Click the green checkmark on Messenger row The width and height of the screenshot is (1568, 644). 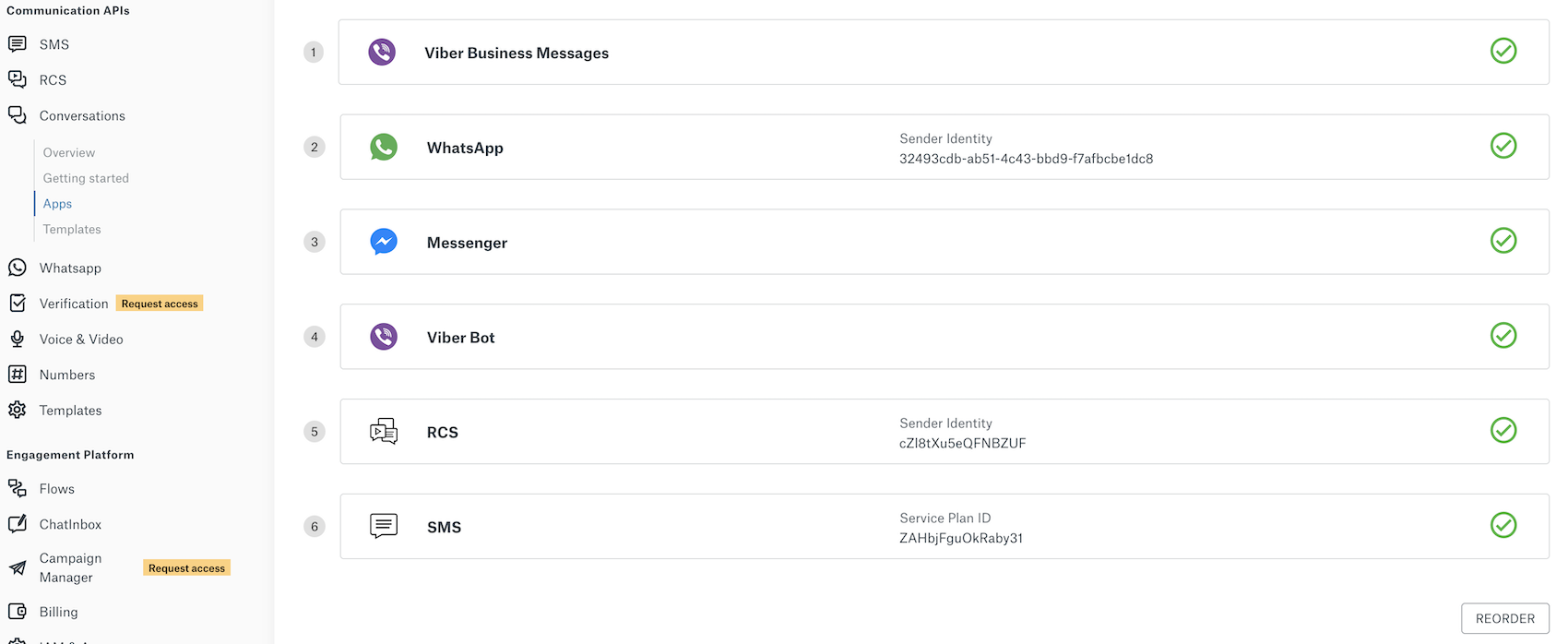1503,241
